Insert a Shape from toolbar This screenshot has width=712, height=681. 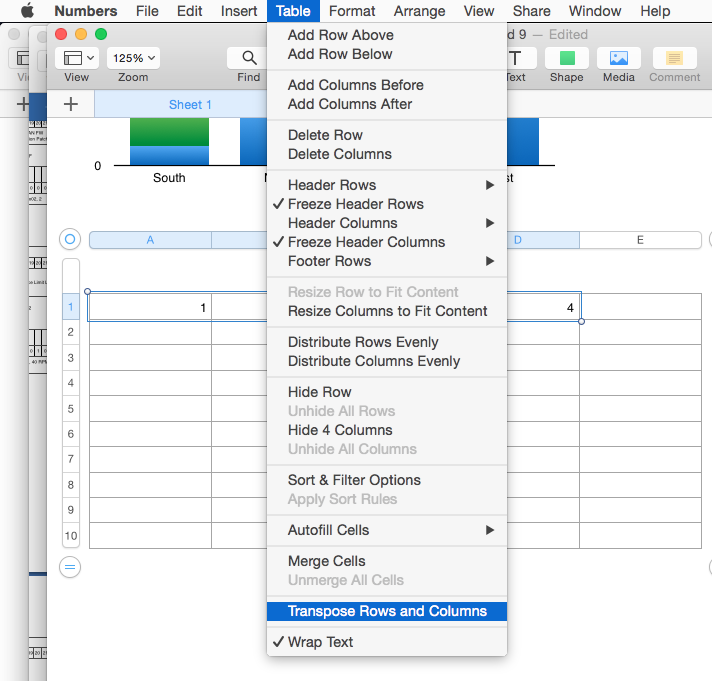567,58
